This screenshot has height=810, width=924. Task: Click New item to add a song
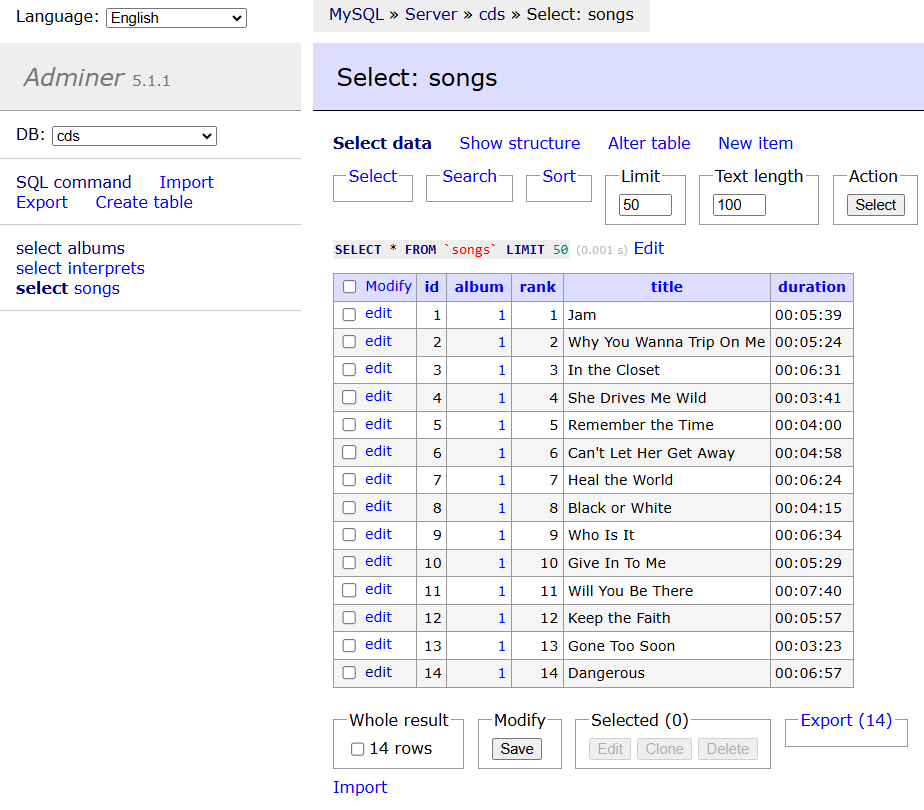point(755,143)
